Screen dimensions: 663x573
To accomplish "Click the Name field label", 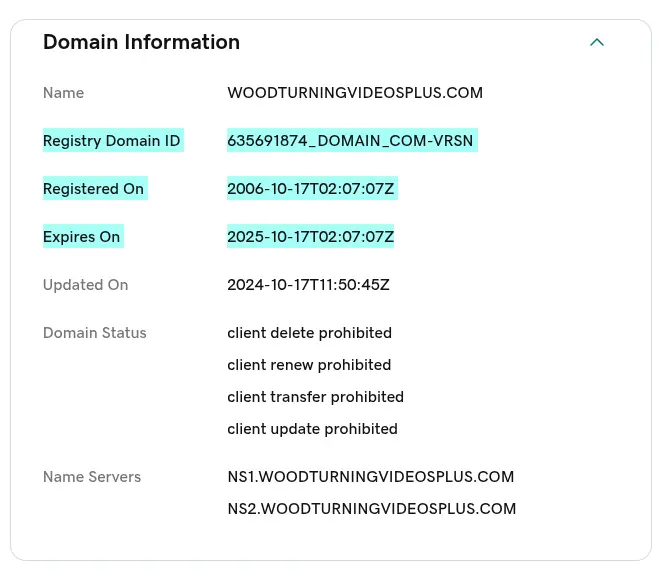I will click(x=63, y=93).
